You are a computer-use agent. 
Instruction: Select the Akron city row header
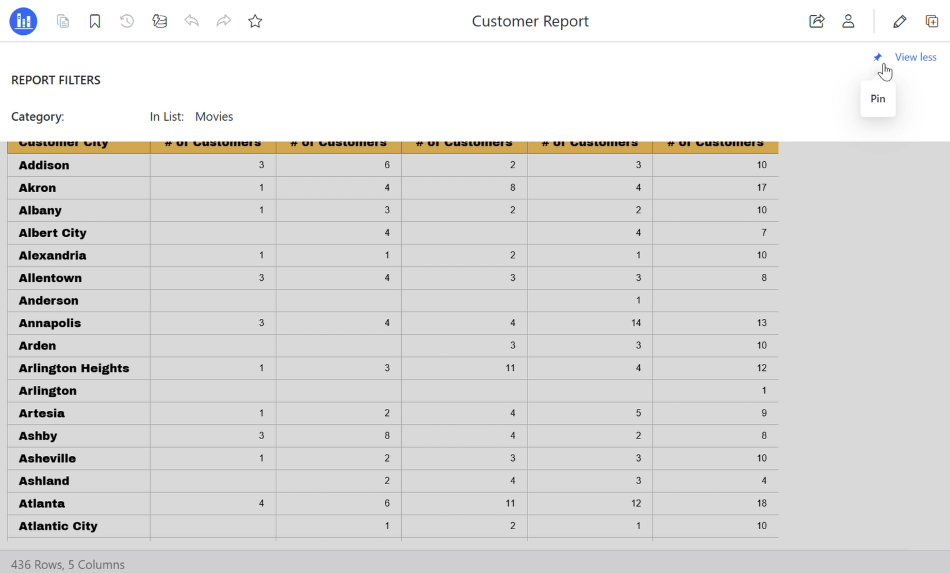coord(79,188)
